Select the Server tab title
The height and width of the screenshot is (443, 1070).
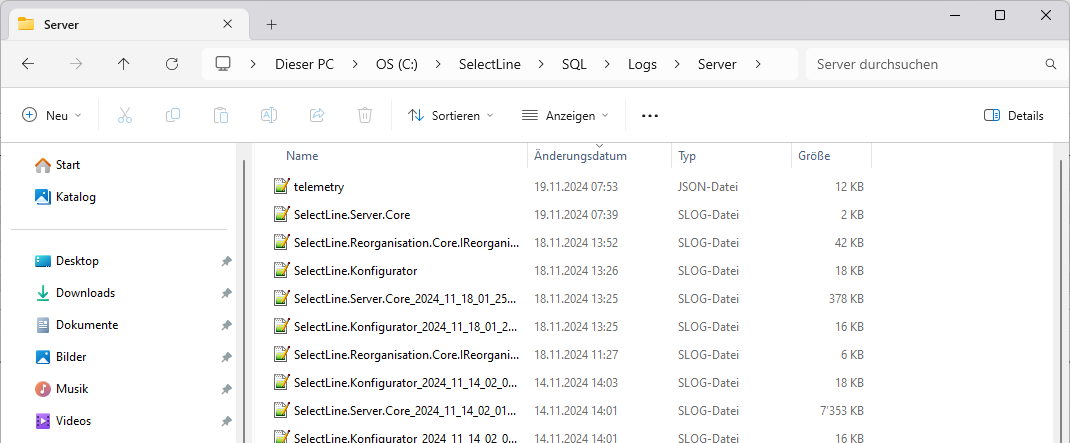(61, 25)
